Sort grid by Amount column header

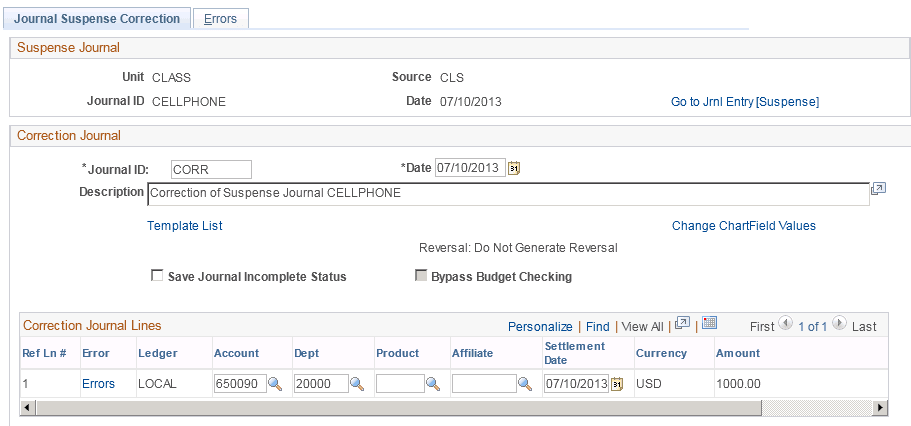[x=738, y=353]
